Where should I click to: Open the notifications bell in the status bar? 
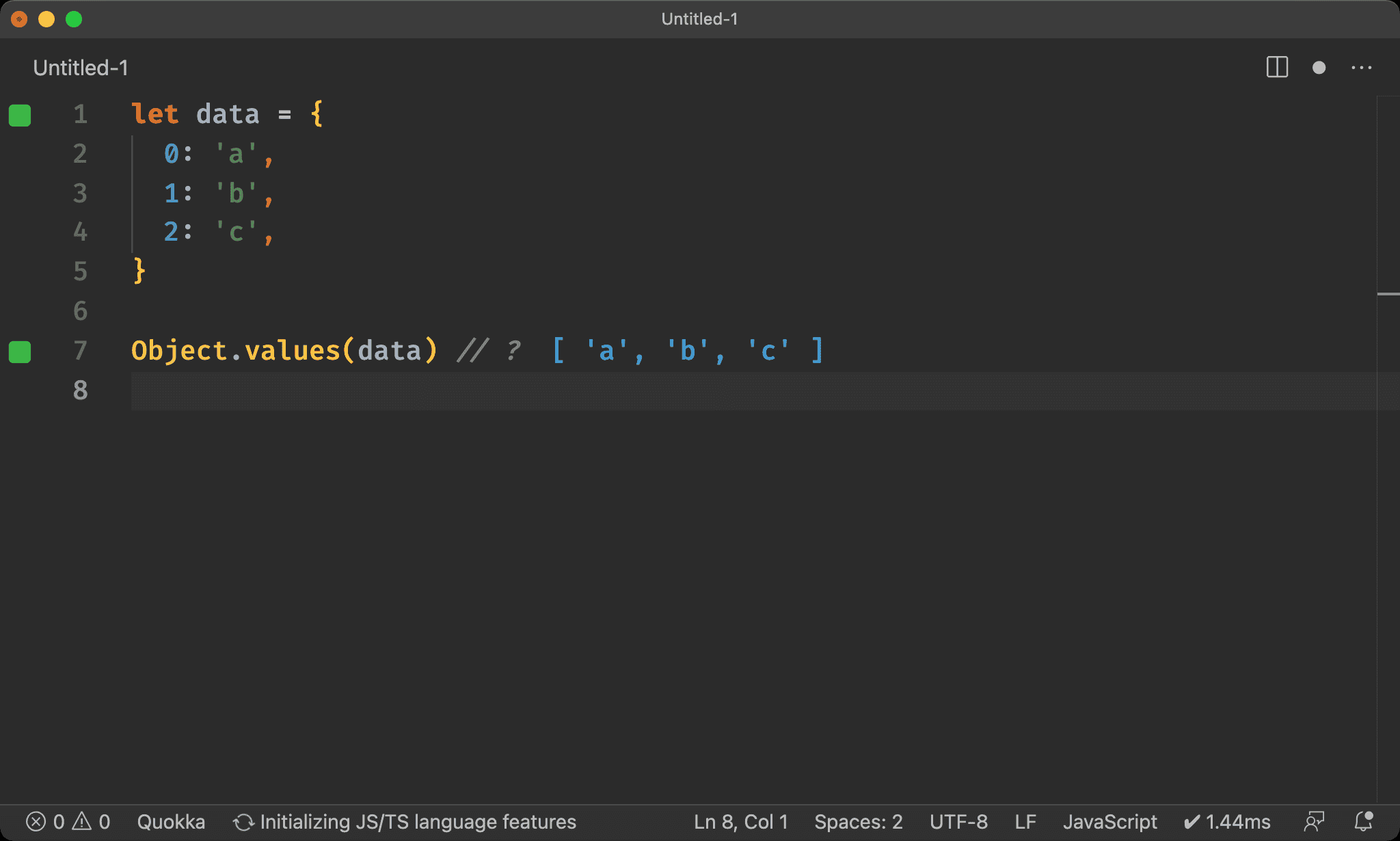coord(1364,821)
